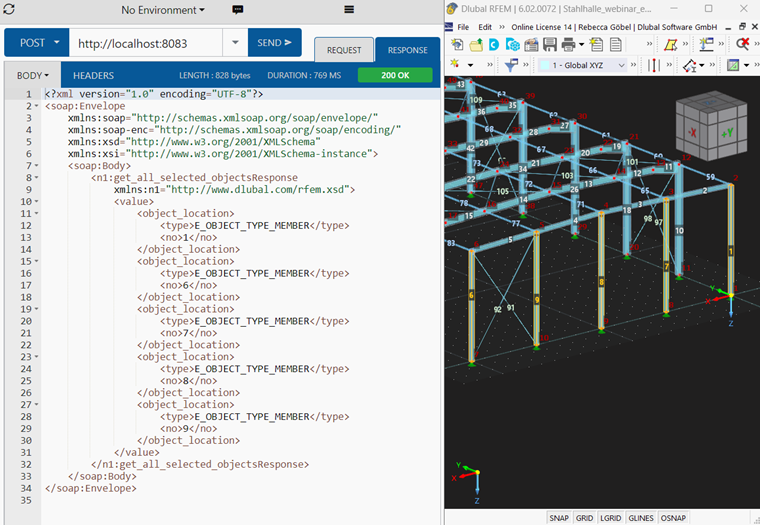Toggle SNAP in RFEM status bar
The width and height of the screenshot is (760, 525).
pyautogui.click(x=559, y=518)
